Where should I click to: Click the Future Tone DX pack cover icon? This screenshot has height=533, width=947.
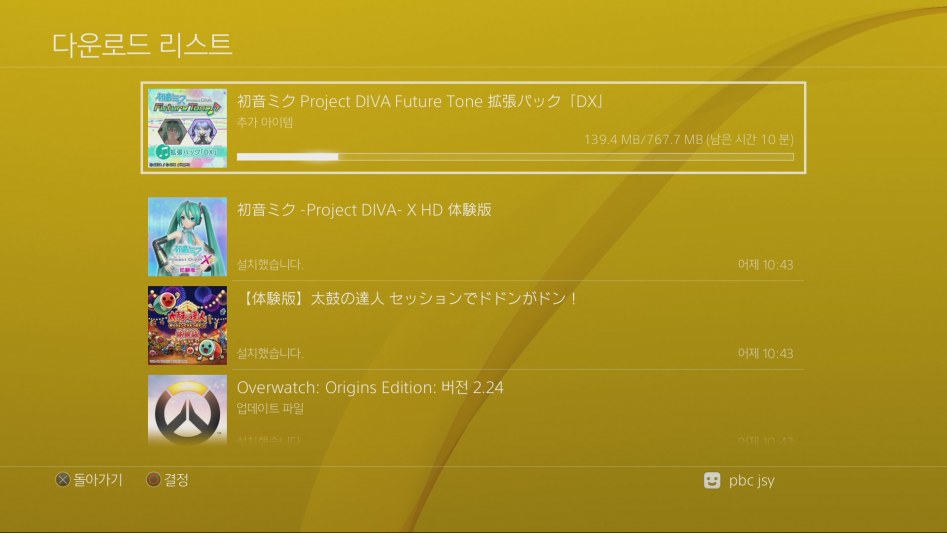187,128
